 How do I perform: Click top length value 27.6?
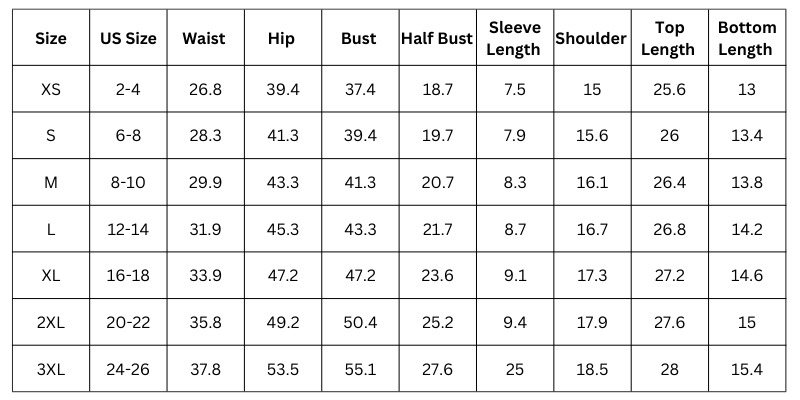pos(669,322)
